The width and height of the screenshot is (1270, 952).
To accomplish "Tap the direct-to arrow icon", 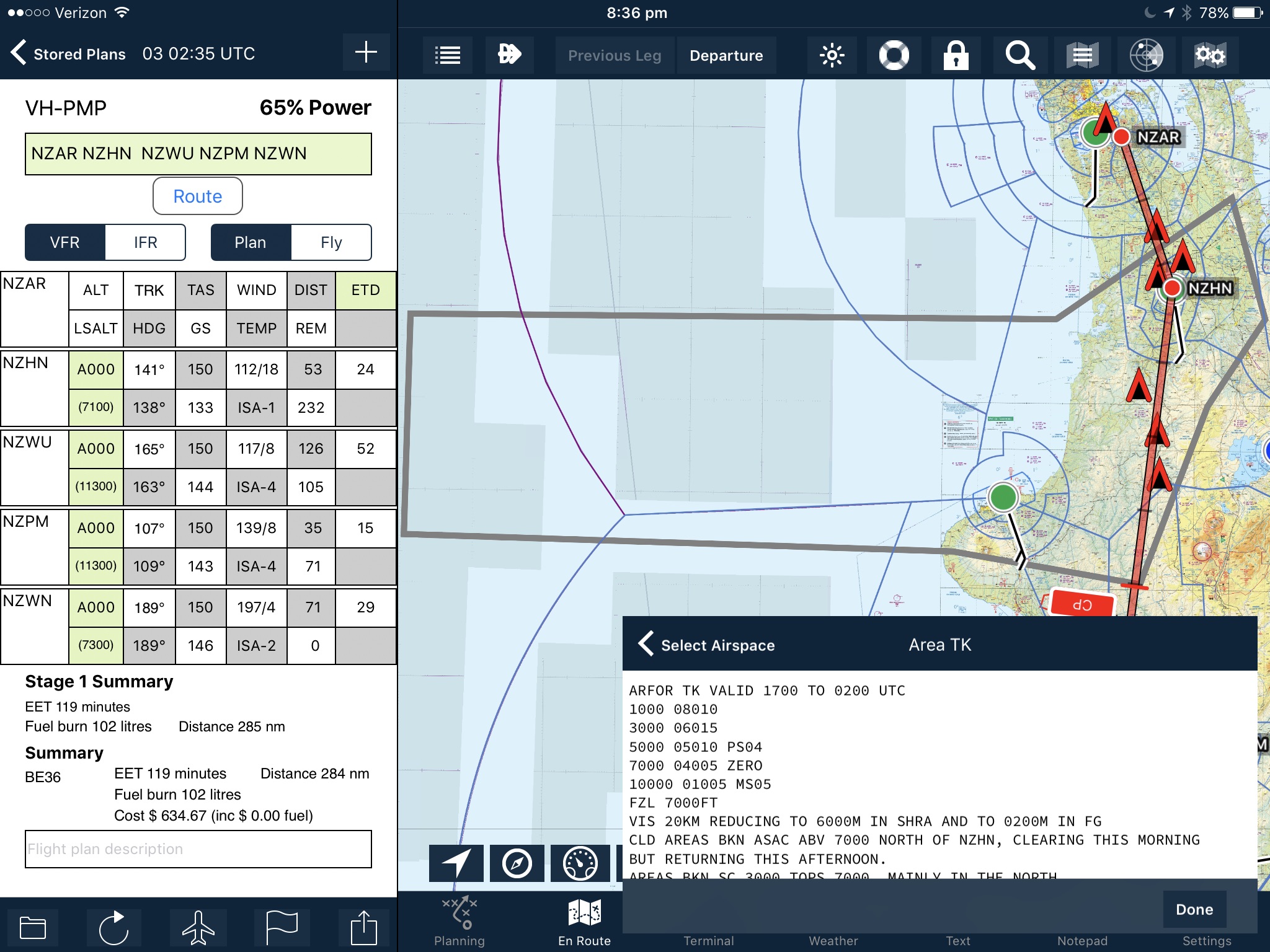I will click(509, 55).
